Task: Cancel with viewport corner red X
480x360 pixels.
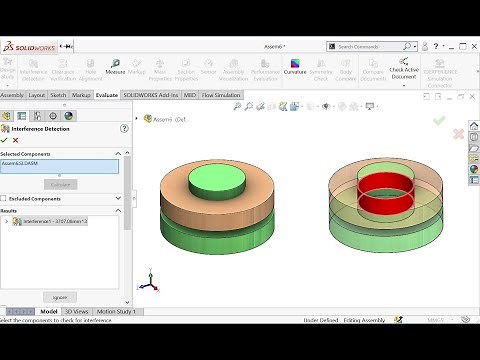Action: [x=459, y=134]
